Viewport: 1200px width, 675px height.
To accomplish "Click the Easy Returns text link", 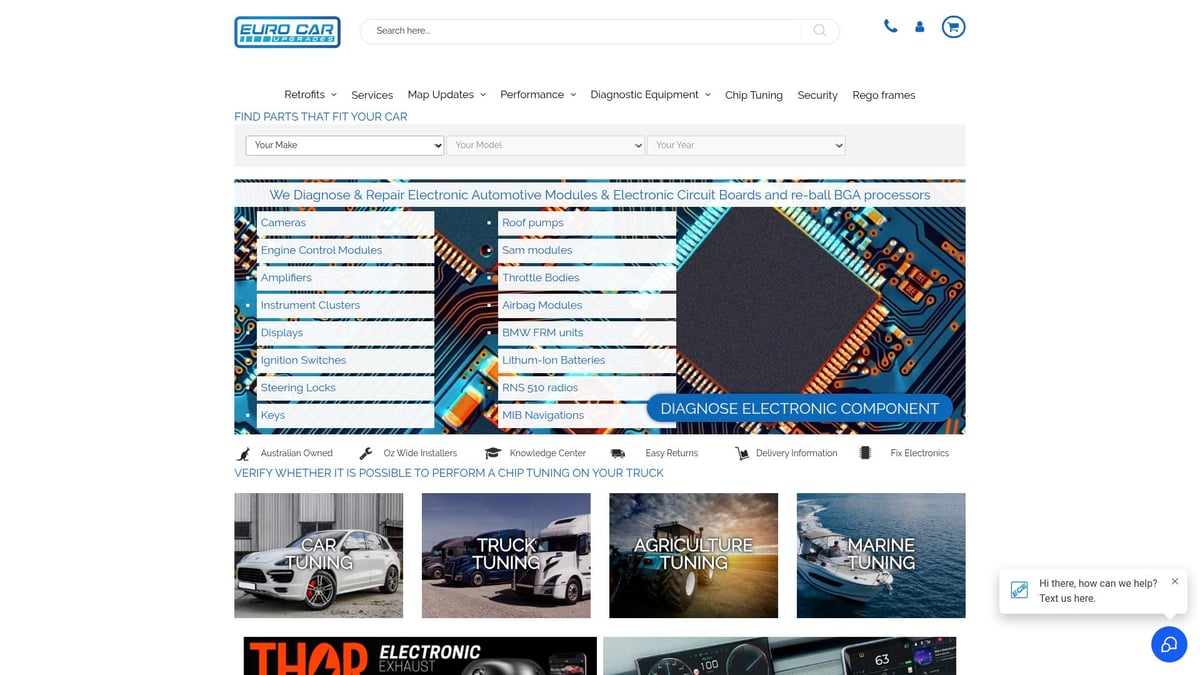I will coord(672,453).
